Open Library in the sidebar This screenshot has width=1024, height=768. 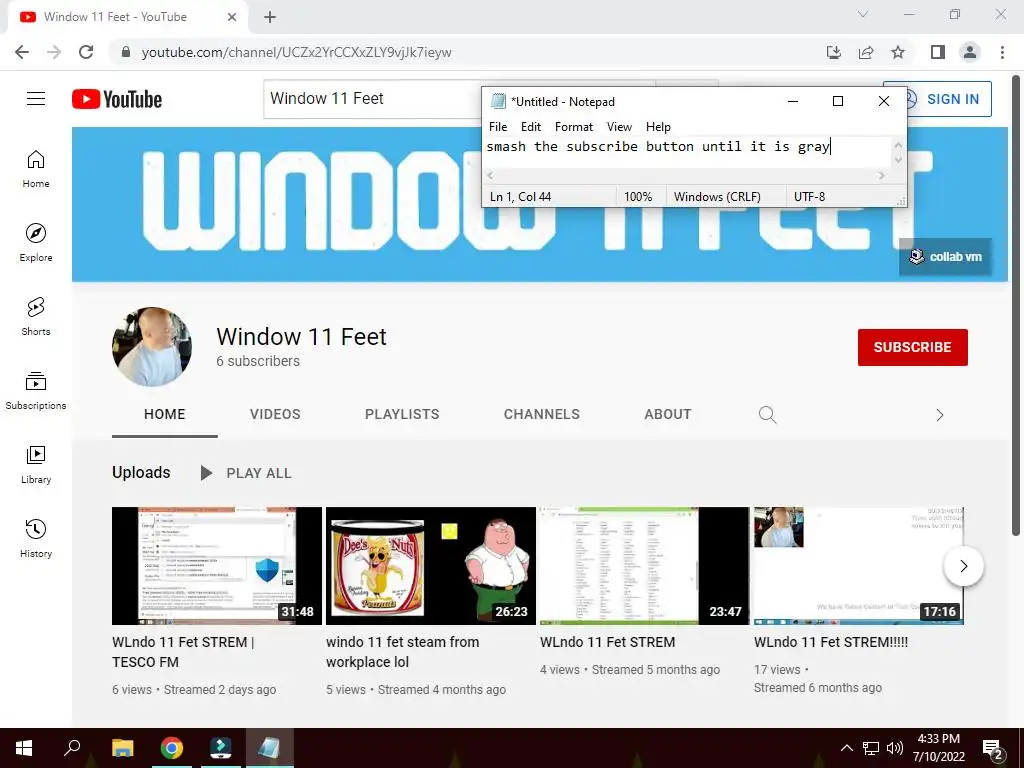(x=36, y=464)
